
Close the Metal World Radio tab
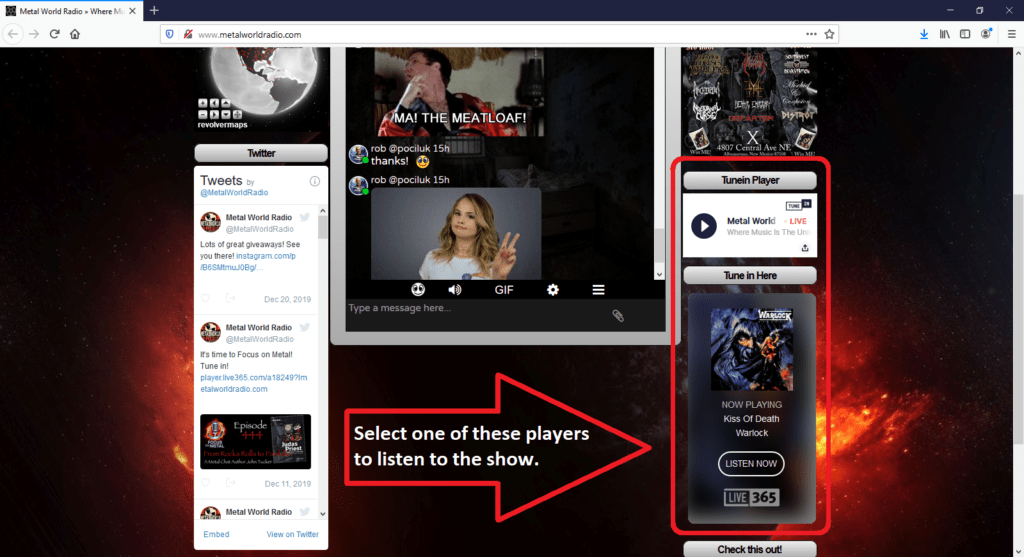133,11
